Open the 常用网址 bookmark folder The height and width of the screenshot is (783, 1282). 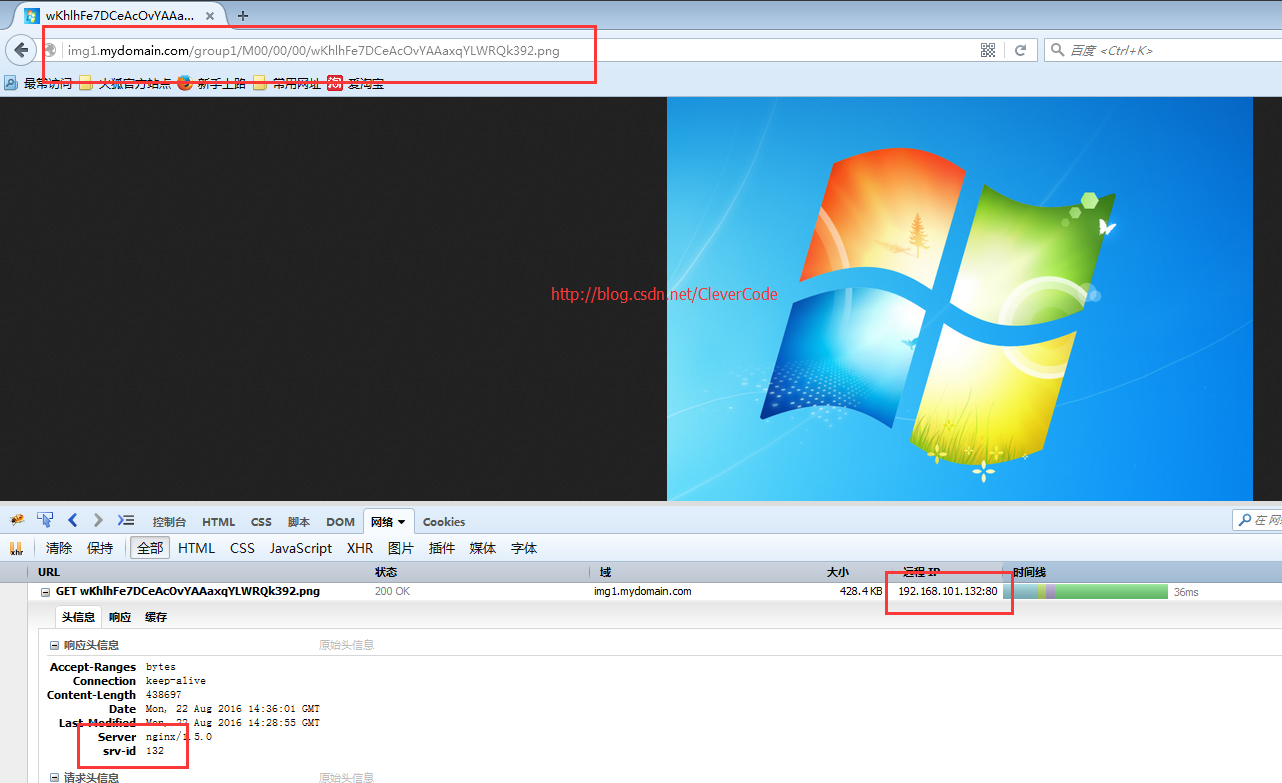click(x=287, y=84)
